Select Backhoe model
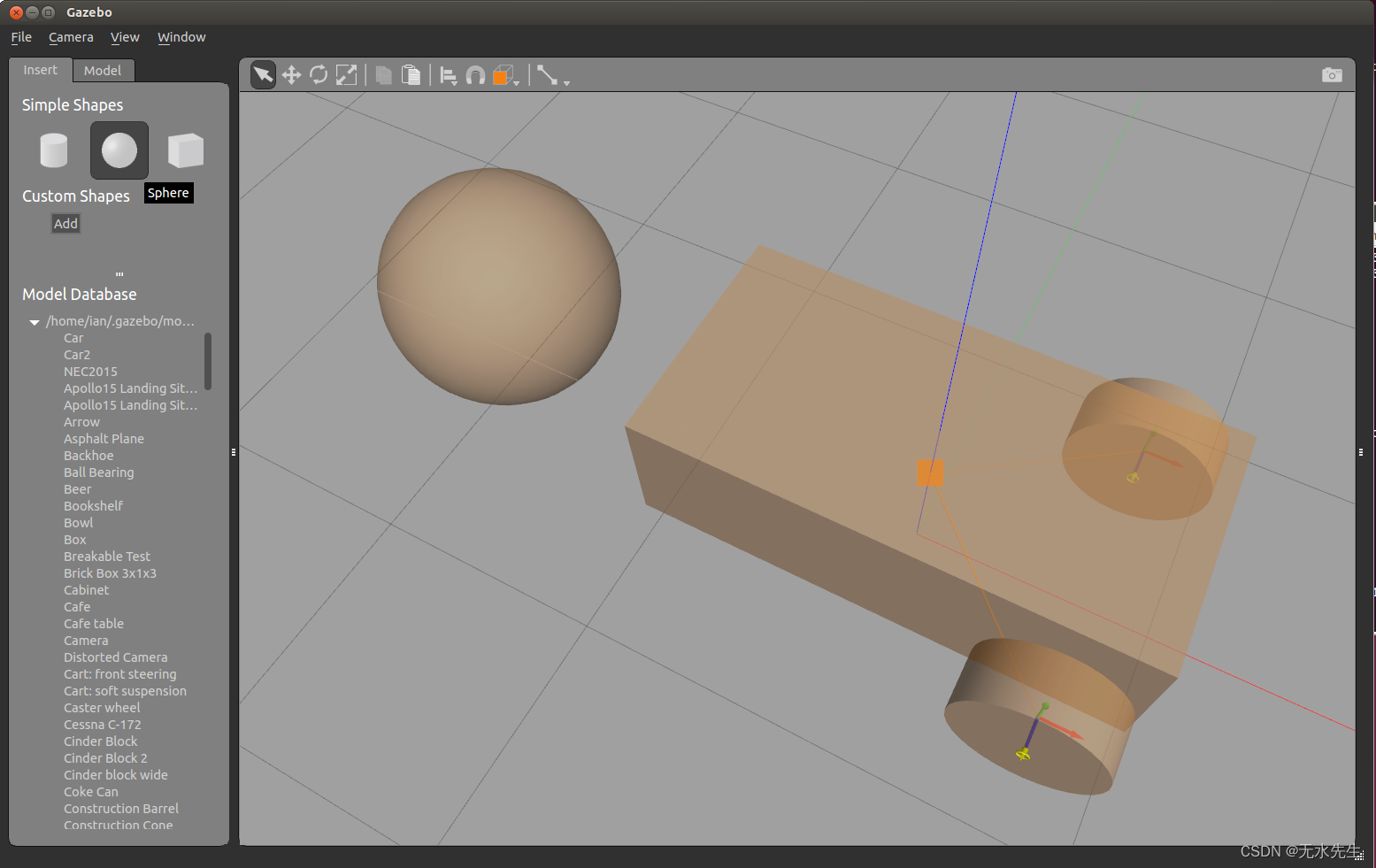The image size is (1376, 868). [x=88, y=456]
